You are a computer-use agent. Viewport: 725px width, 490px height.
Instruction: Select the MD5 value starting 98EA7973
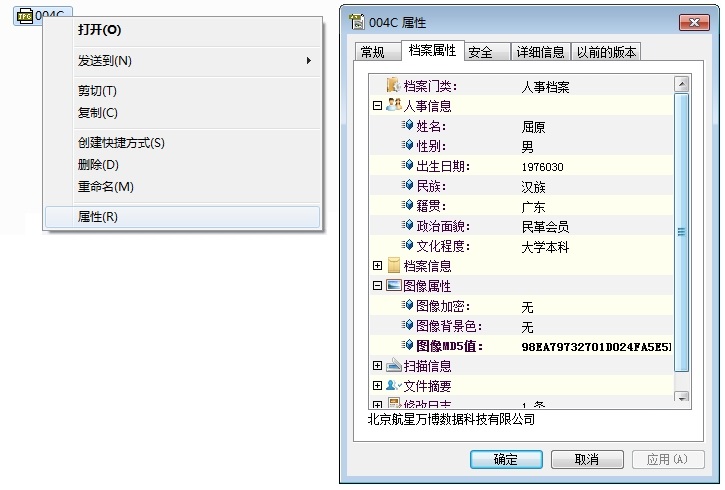(596, 347)
